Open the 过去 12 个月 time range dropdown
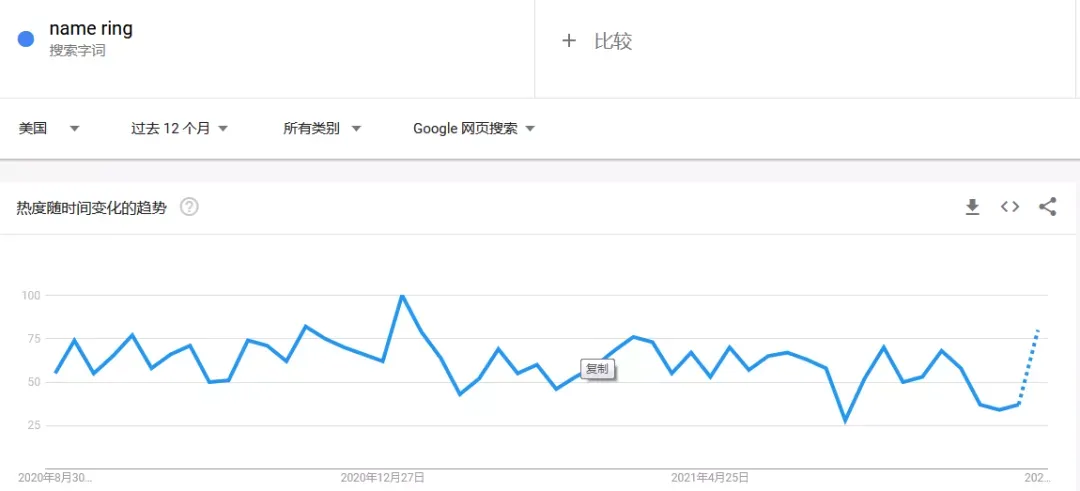The width and height of the screenshot is (1080, 491). [x=179, y=129]
